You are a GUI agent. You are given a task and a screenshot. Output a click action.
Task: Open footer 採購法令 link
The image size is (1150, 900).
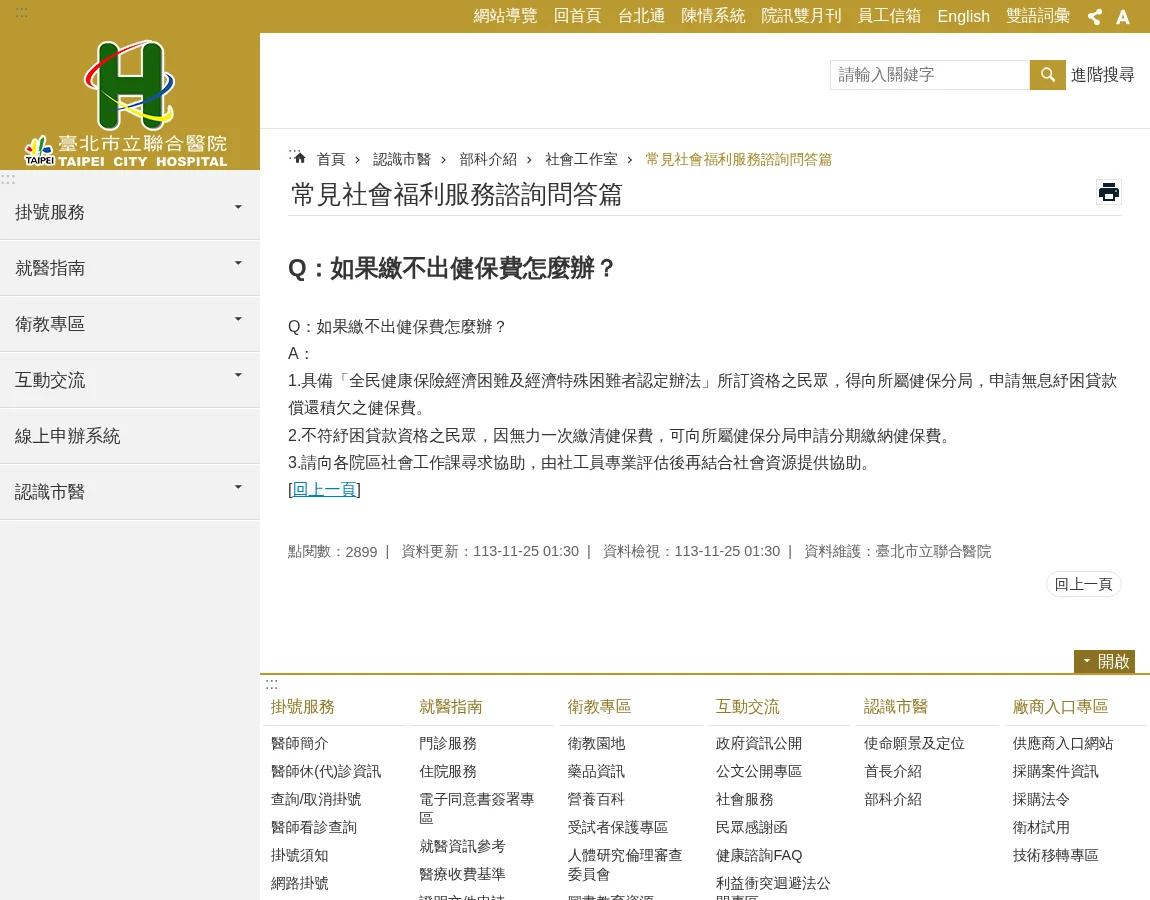[1041, 800]
